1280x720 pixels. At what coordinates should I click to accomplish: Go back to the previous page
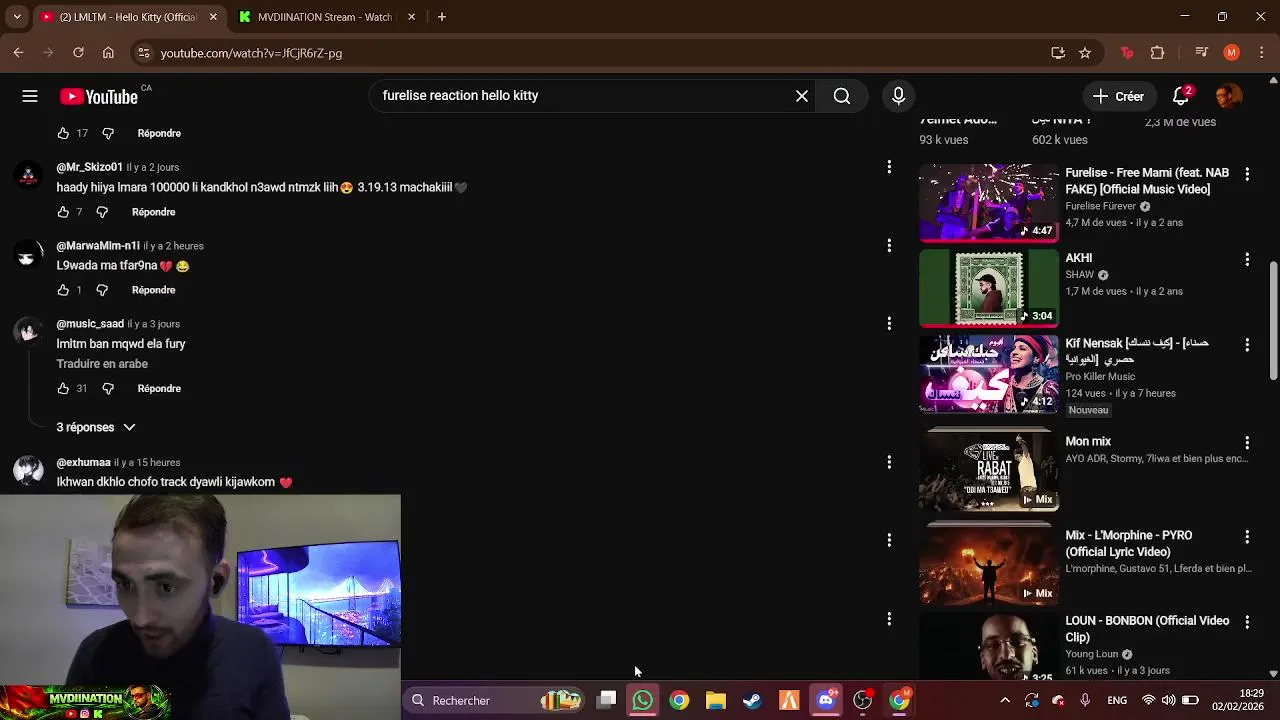[x=18, y=53]
